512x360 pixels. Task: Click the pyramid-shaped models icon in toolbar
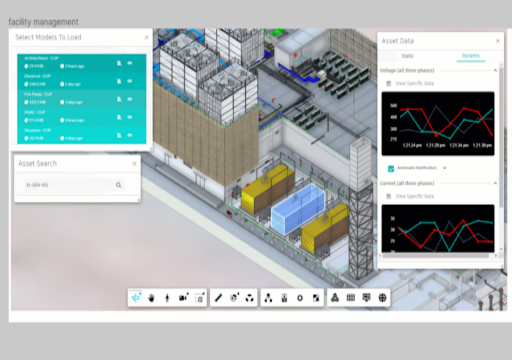point(335,297)
